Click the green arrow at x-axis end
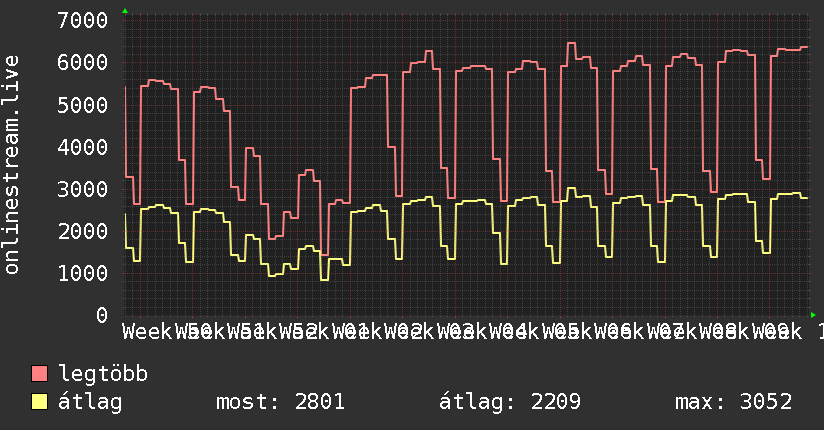This screenshot has width=824, height=430. pyautogui.click(x=813, y=315)
